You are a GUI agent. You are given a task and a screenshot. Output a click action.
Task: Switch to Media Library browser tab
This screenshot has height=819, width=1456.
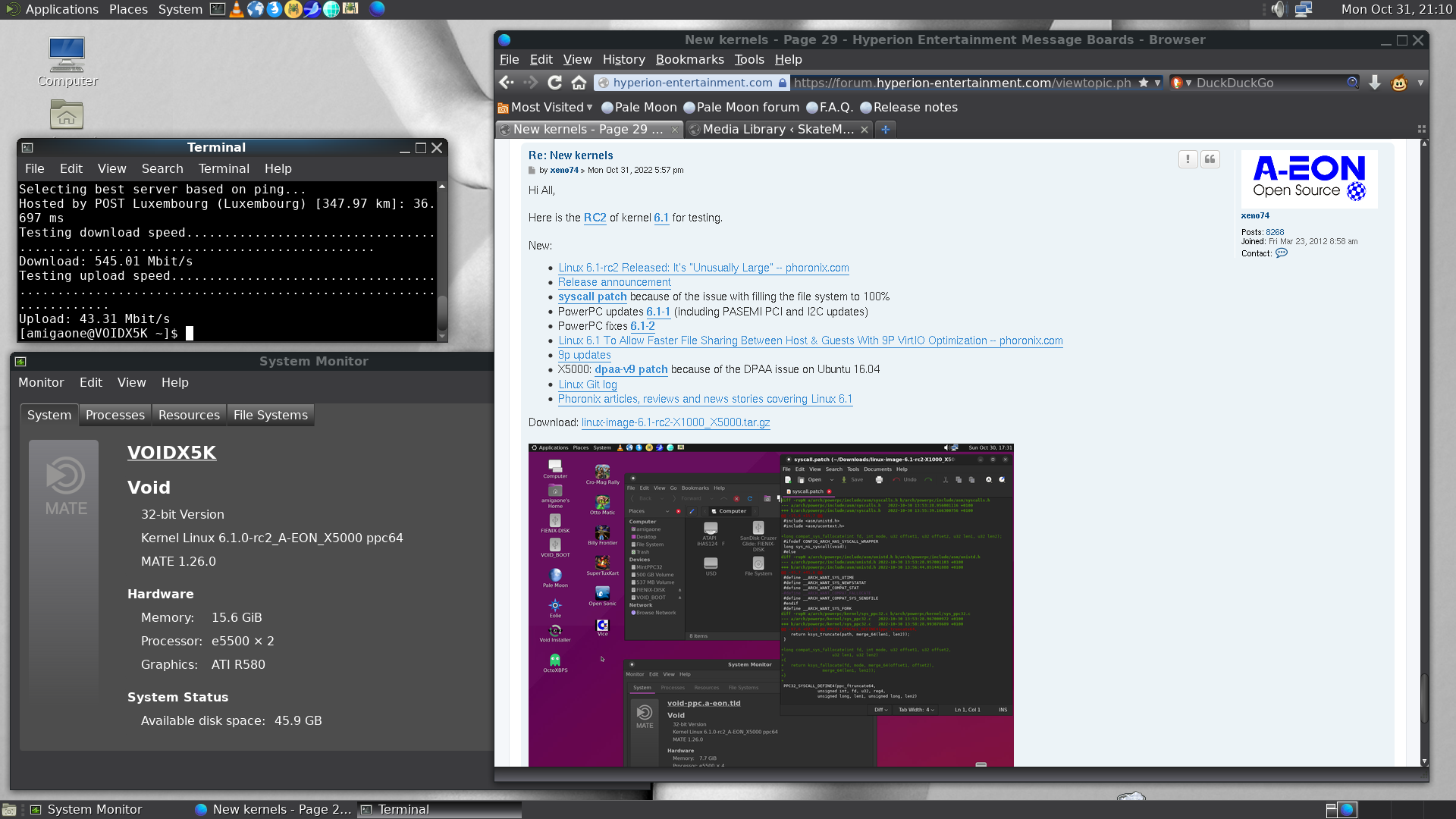click(x=778, y=130)
